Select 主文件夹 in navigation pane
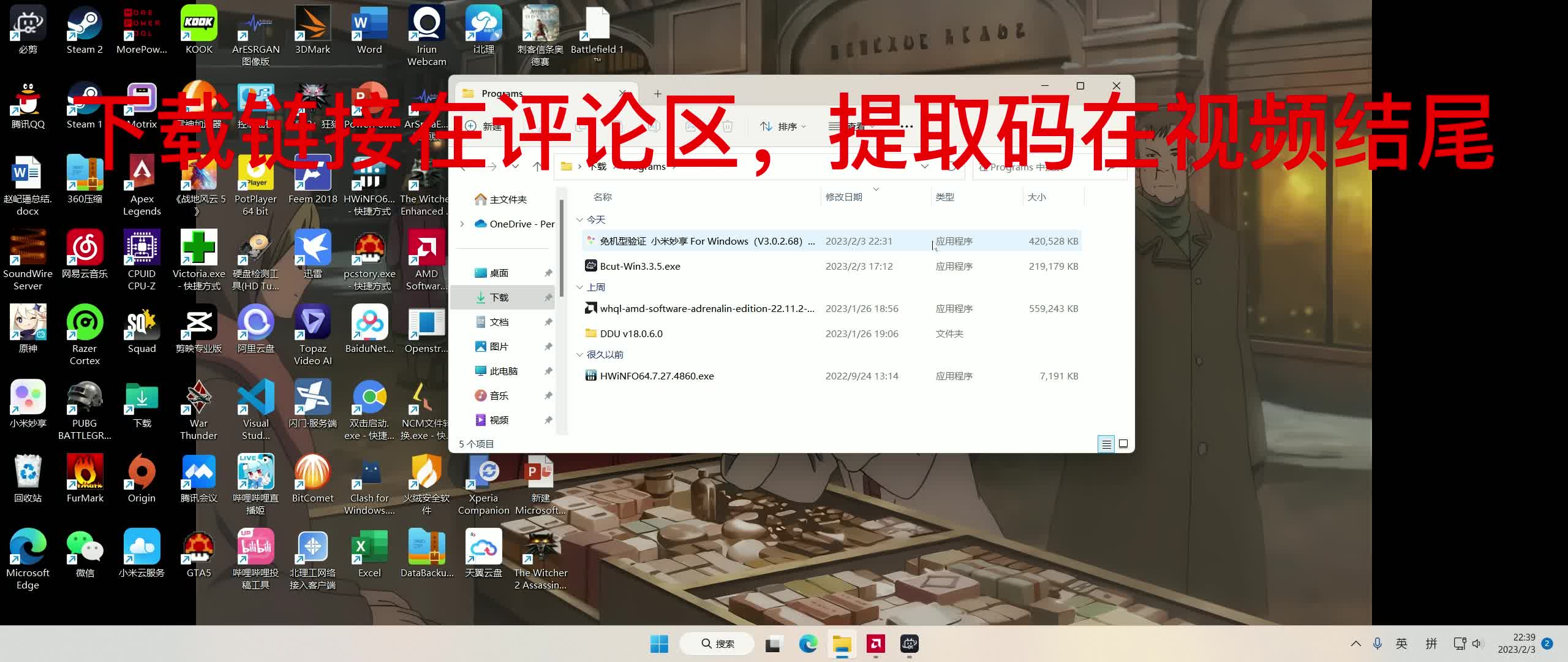 click(501, 199)
